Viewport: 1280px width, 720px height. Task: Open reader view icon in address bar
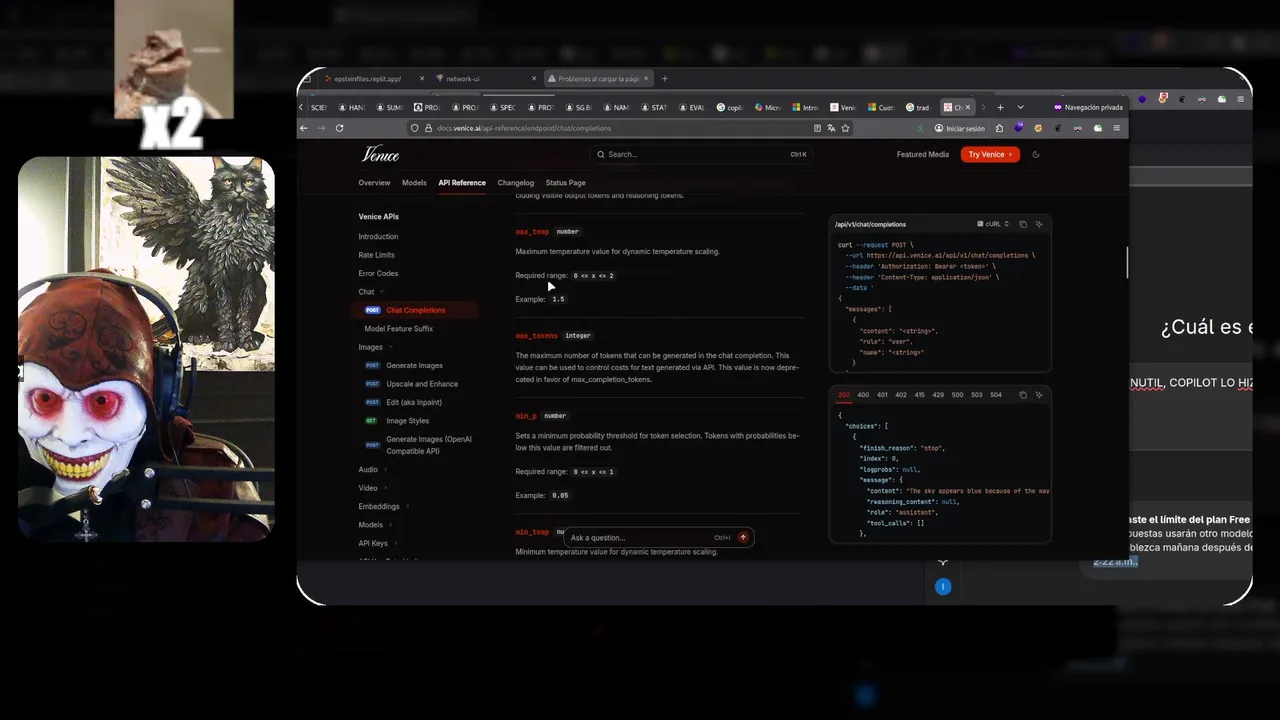[x=817, y=128]
